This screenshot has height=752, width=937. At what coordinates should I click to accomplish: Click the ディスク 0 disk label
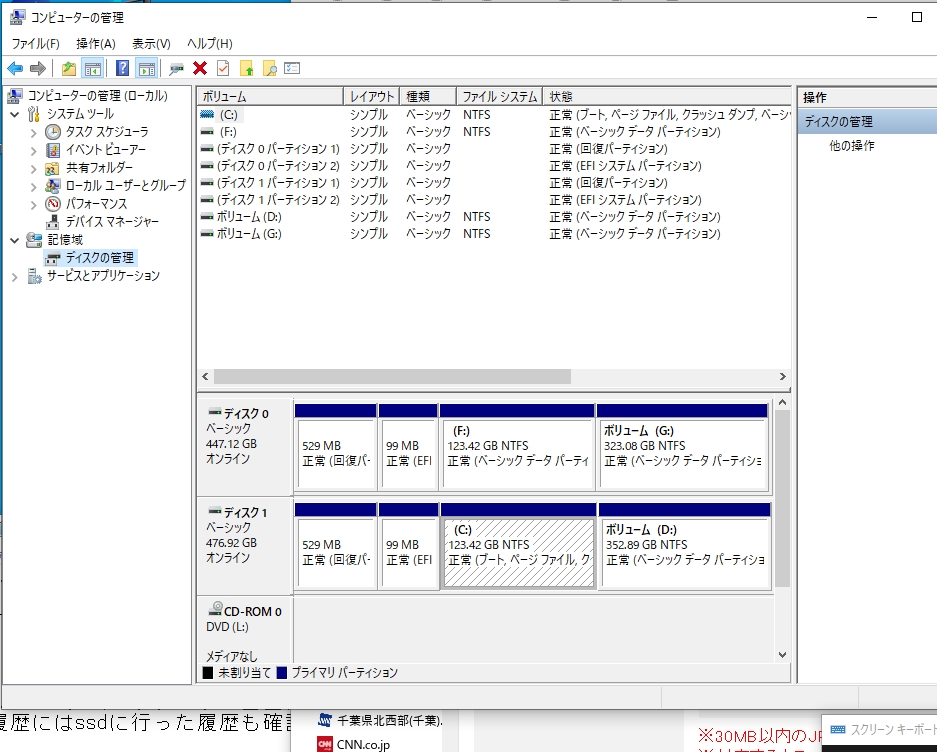pyautogui.click(x=245, y=446)
